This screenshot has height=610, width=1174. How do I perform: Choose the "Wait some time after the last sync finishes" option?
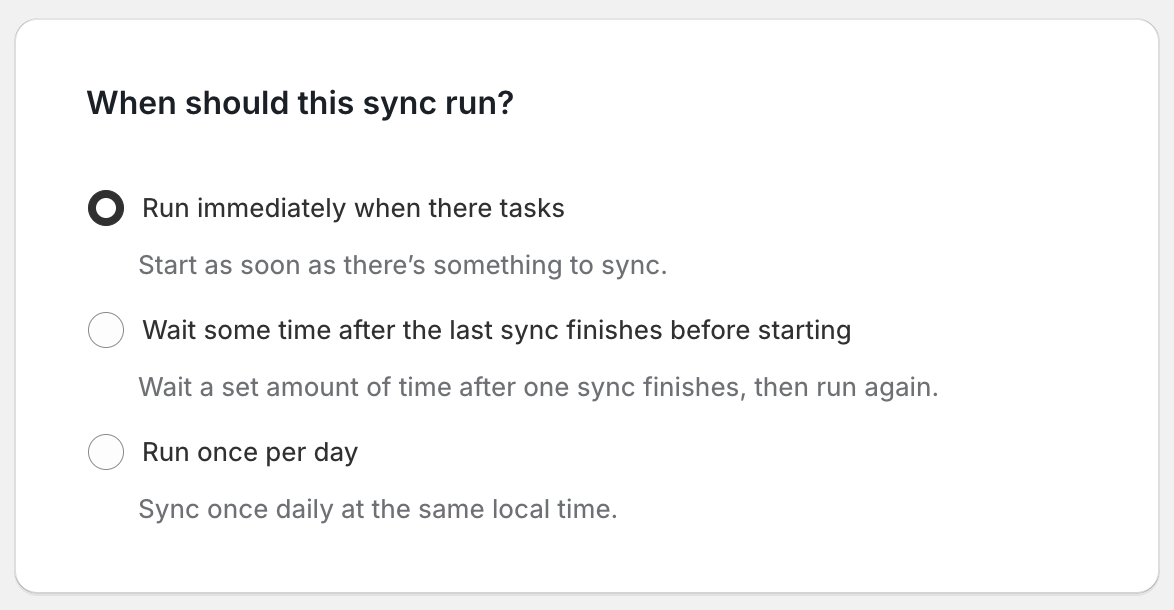click(x=106, y=330)
